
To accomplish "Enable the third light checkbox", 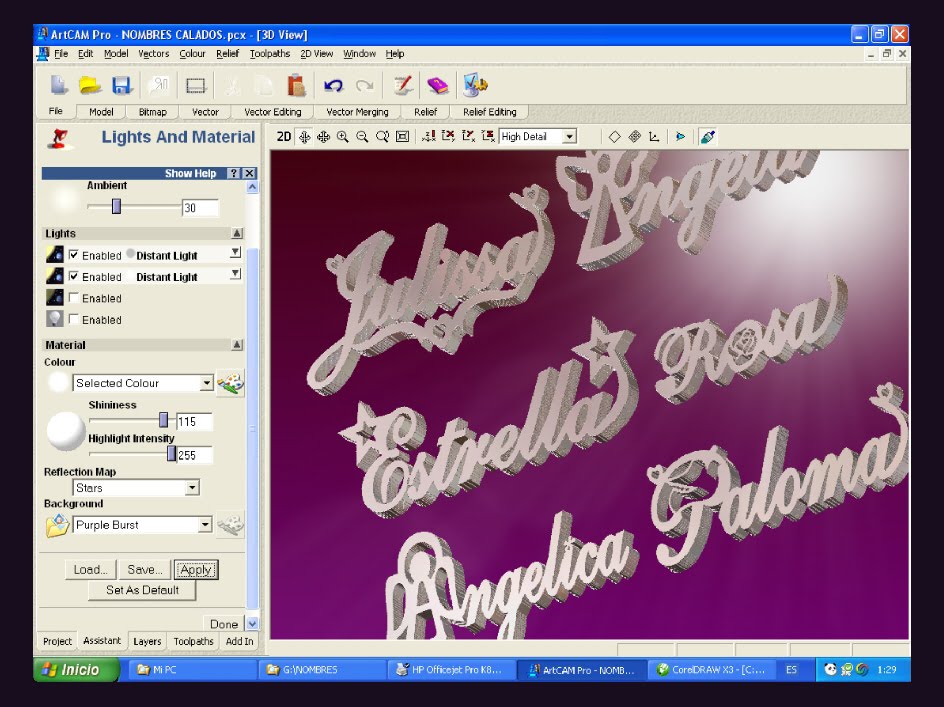I will click(x=73, y=297).
